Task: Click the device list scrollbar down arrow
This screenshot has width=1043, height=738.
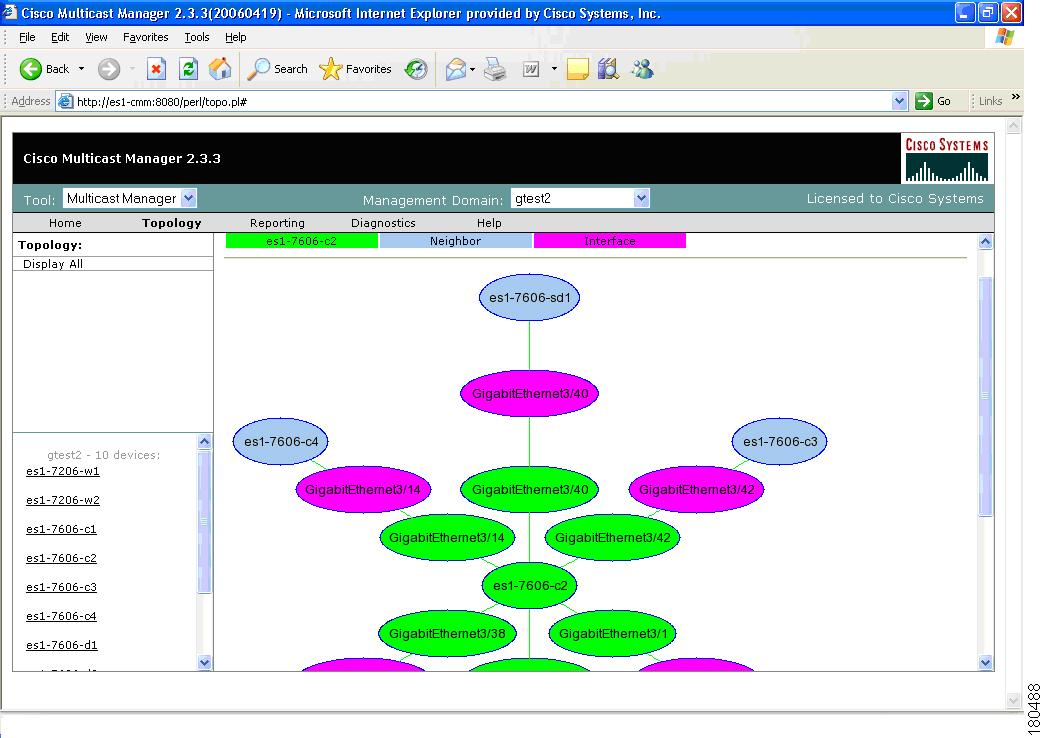Action: click(x=204, y=663)
